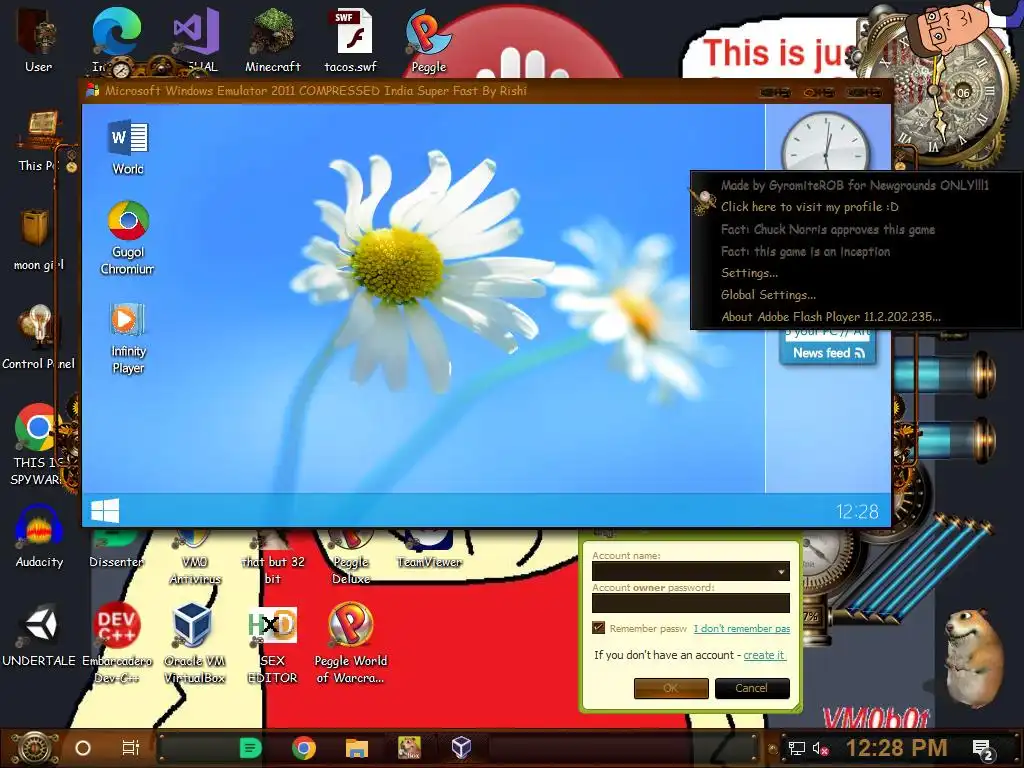Launch Gugol Chromium in the emulator
This screenshot has height=768, width=1024.
tap(128, 238)
